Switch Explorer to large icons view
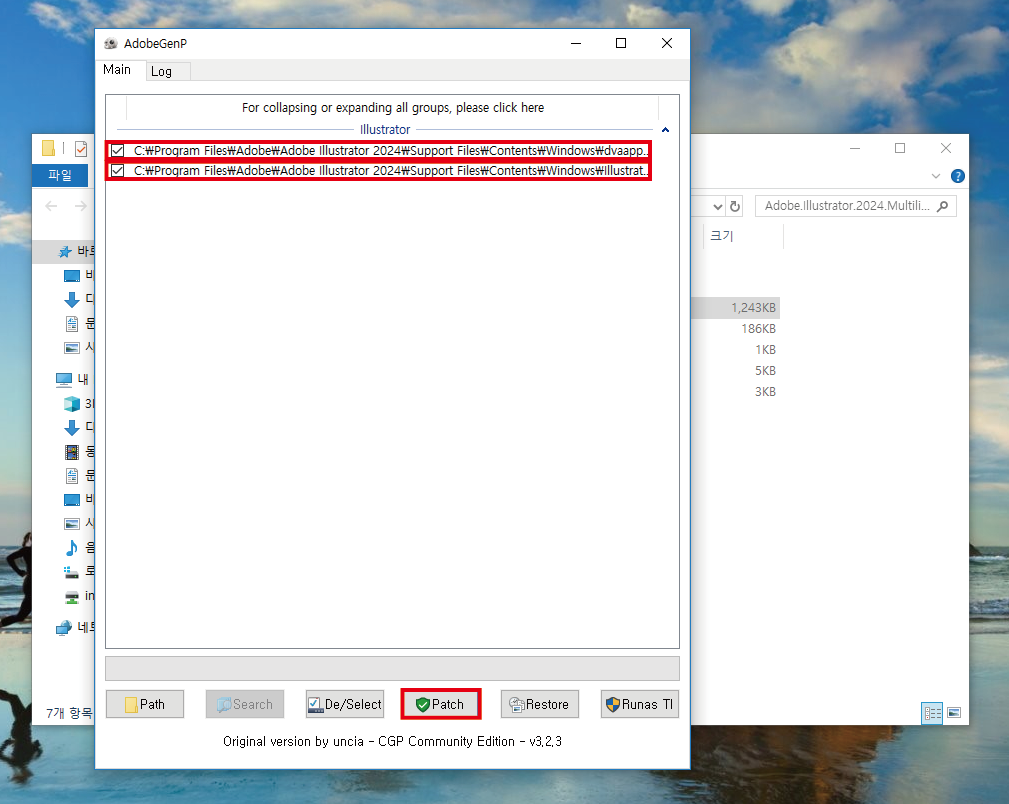This screenshot has height=804, width=1009. tap(954, 713)
